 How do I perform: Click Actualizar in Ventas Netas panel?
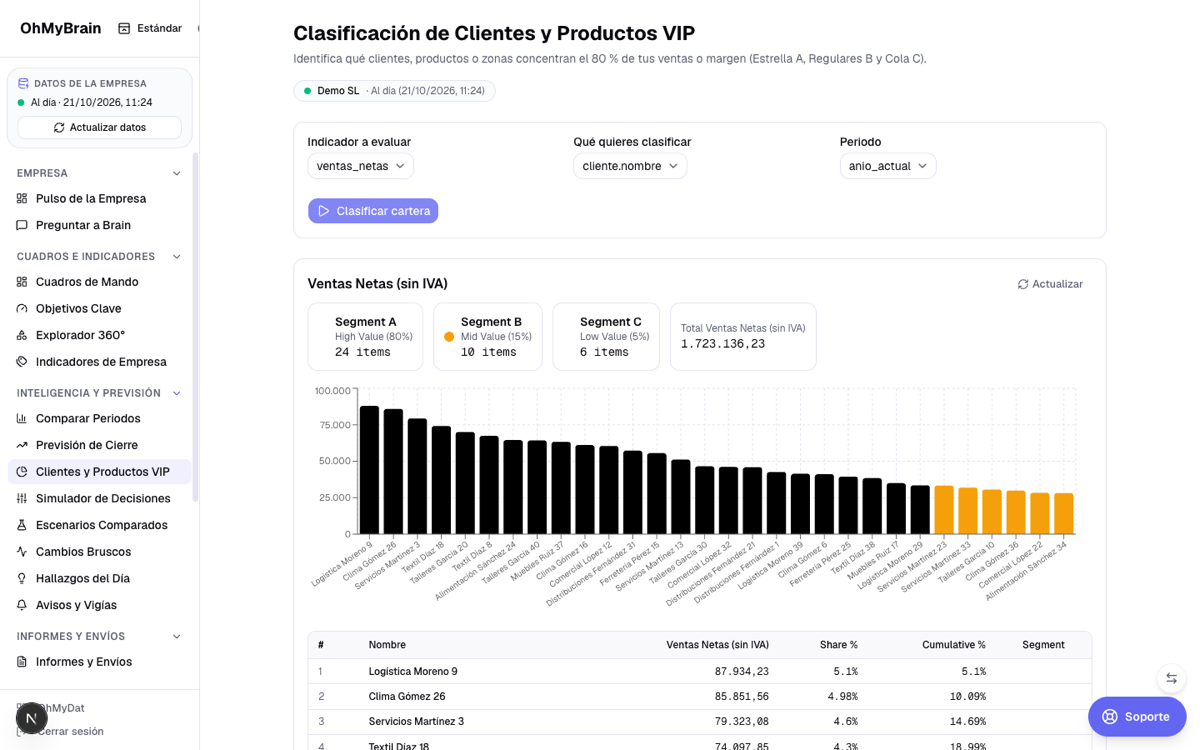point(1050,284)
